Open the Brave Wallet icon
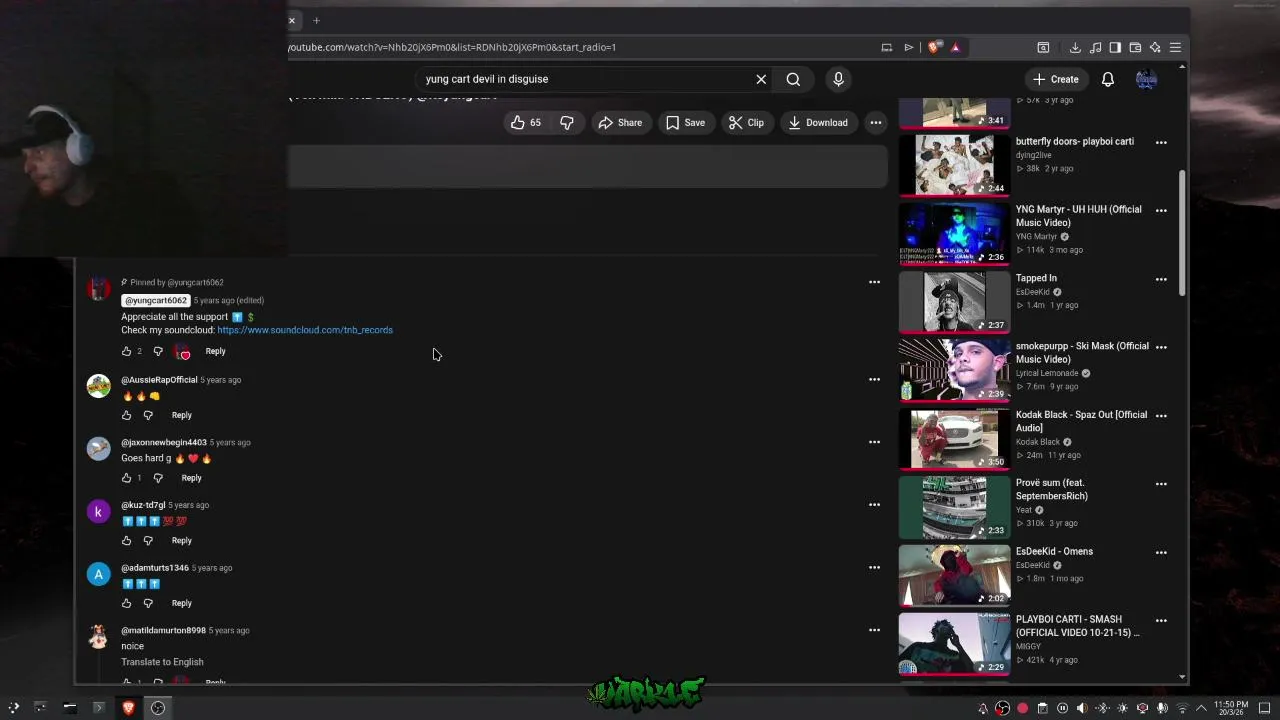 [x=1135, y=47]
